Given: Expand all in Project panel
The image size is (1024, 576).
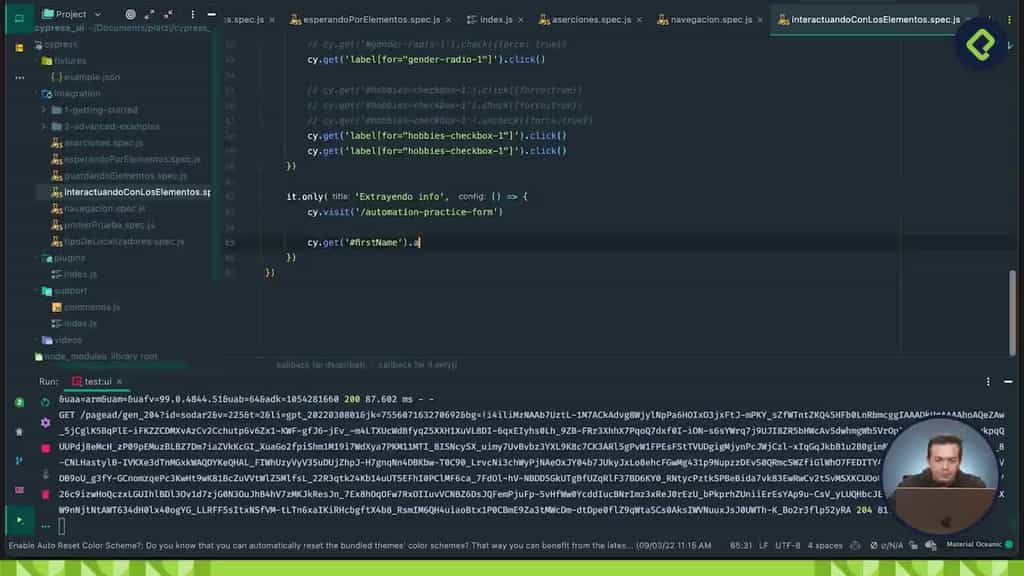Looking at the screenshot, I should [150, 14].
